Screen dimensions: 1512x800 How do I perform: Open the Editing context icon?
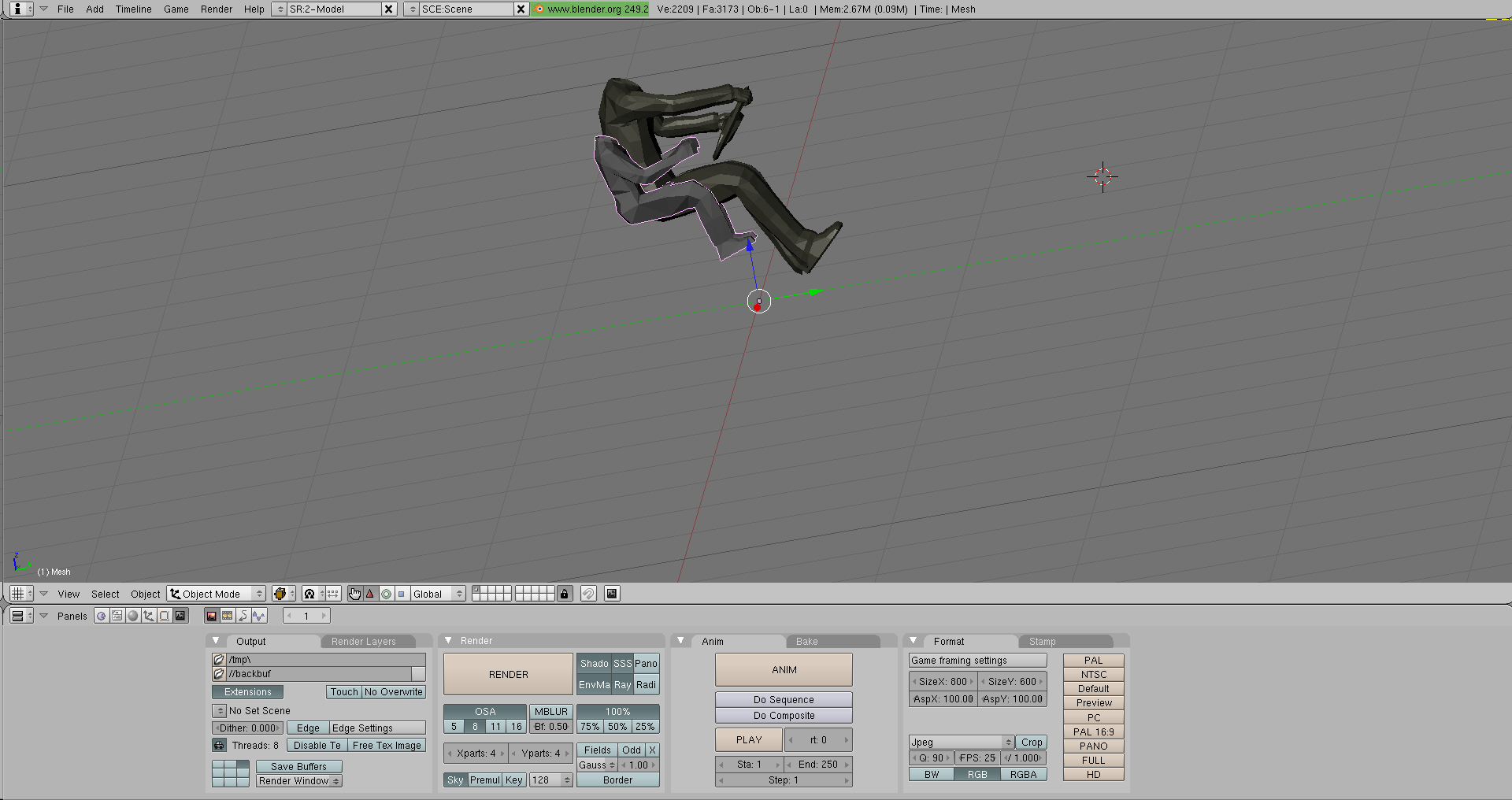pyautogui.click(x=164, y=616)
